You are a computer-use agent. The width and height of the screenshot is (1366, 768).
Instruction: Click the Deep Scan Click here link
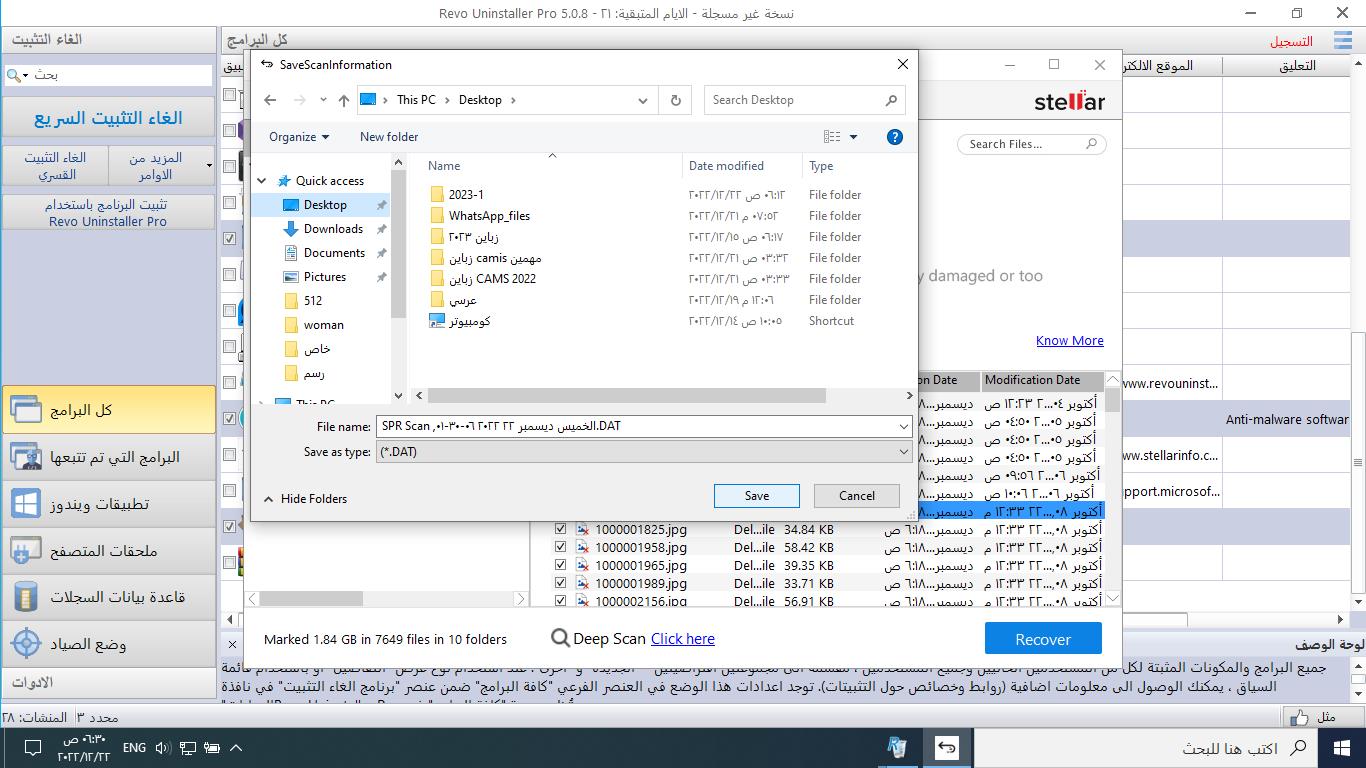(682, 639)
